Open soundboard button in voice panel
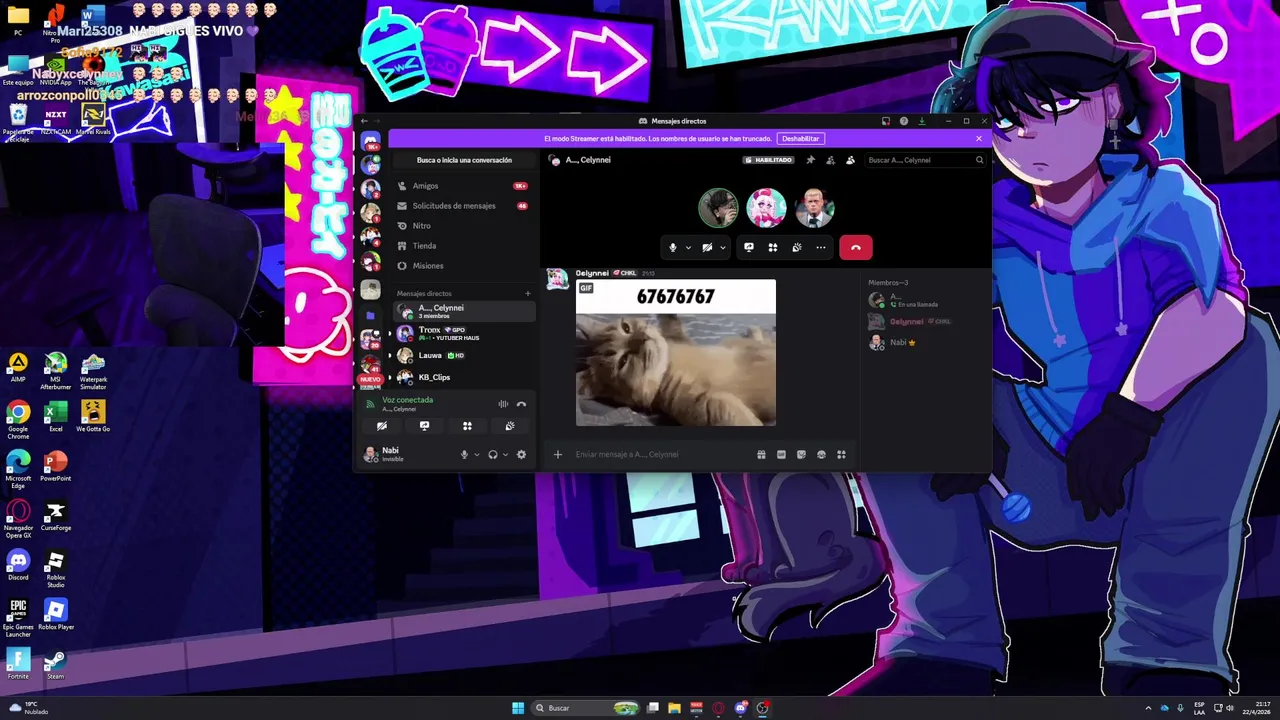Screen dimensions: 1280x720 click(x=510, y=426)
